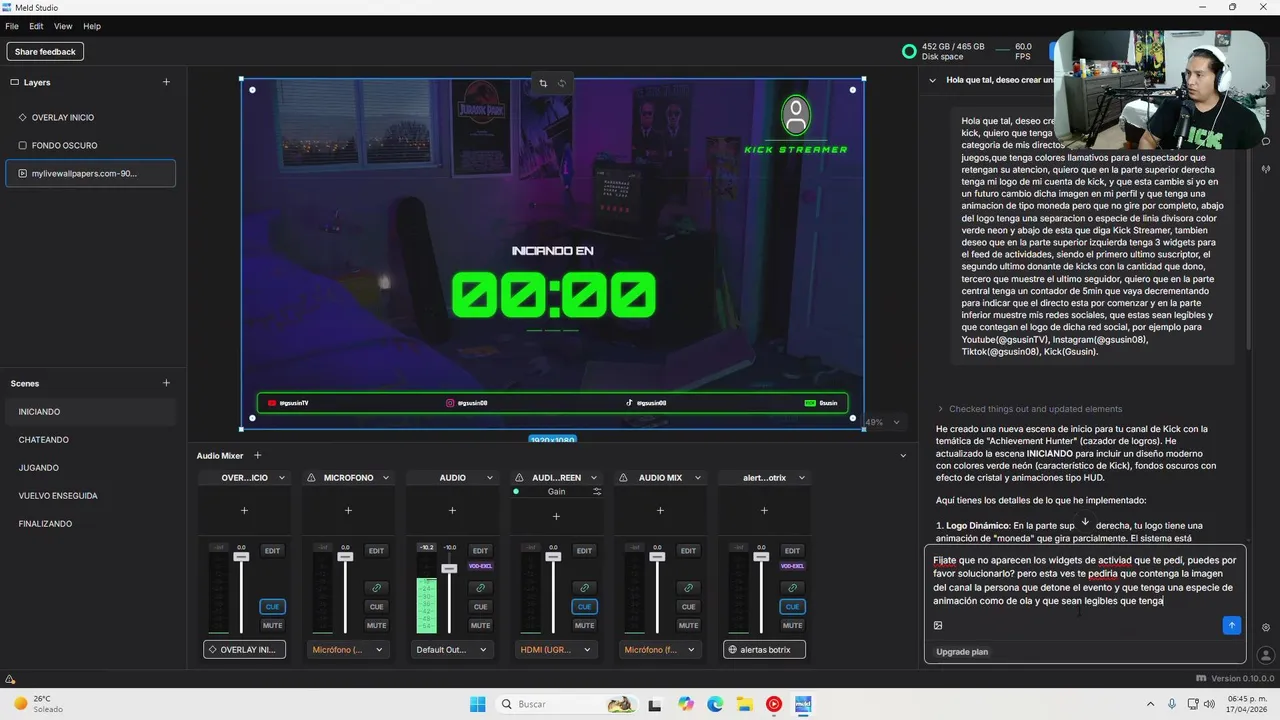Viewport: 1280px width, 720px height.
Task: Click the link icon on MICROFONO track
Action: (x=376, y=588)
